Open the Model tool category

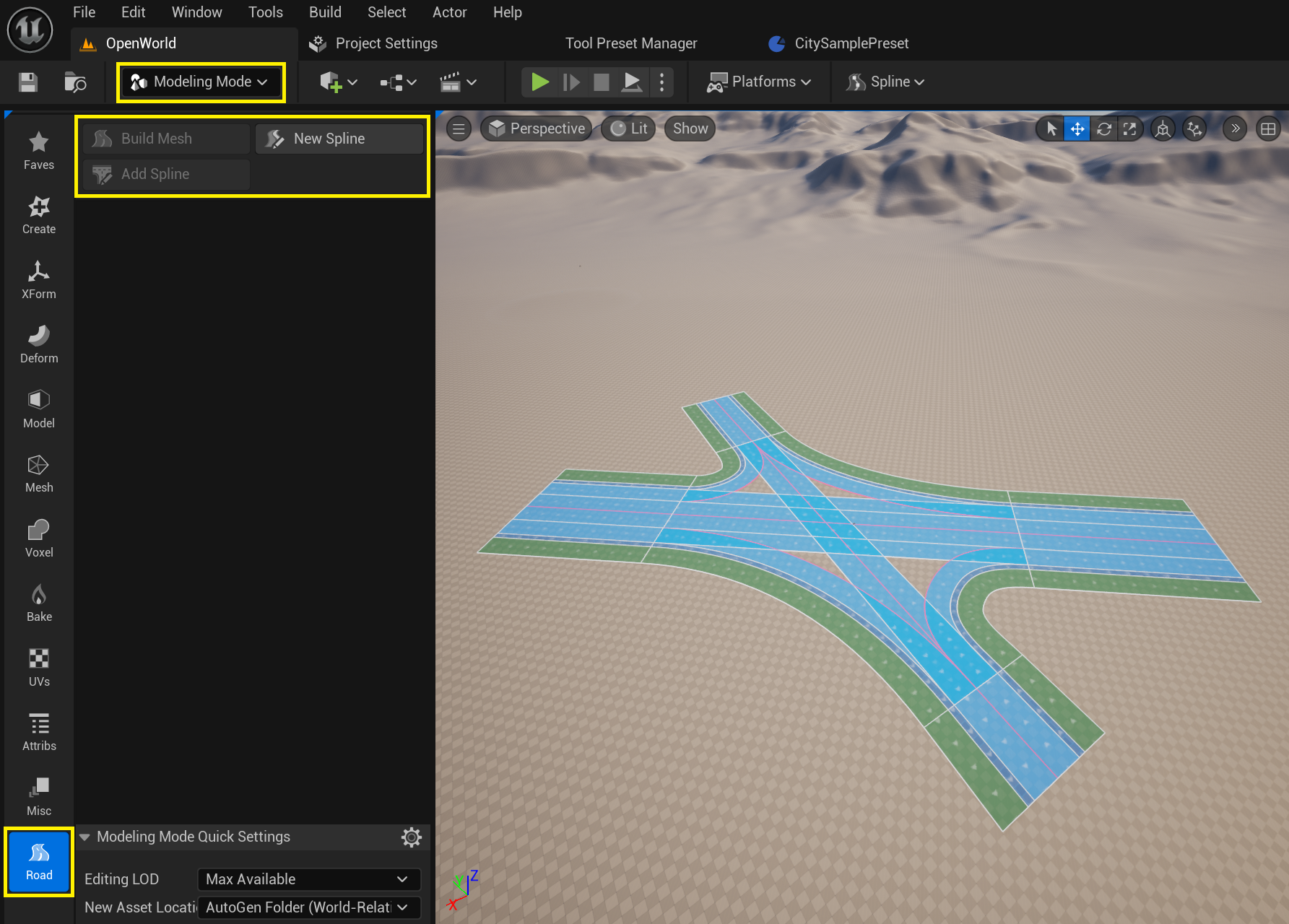point(39,409)
